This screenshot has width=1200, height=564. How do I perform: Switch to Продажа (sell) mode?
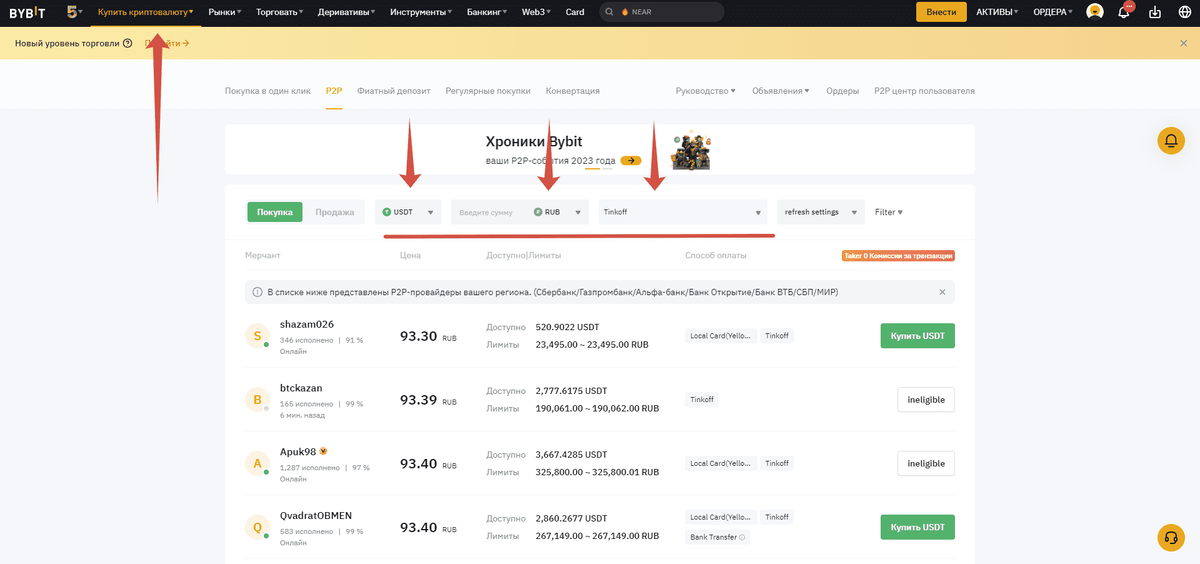click(335, 212)
